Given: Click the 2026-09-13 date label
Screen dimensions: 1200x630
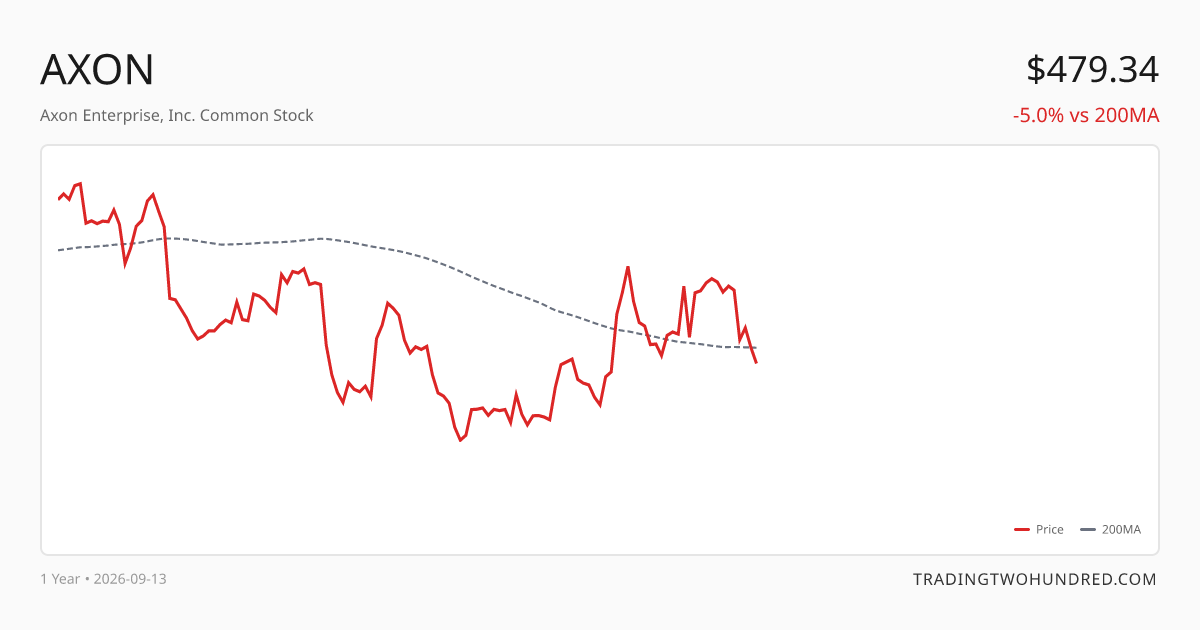Looking at the screenshot, I should coord(130,579).
